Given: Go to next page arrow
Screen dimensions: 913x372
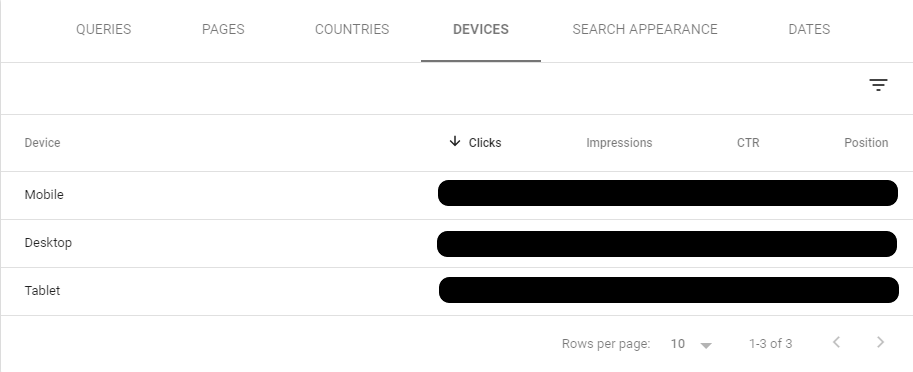Looking at the screenshot, I should coord(880,342).
